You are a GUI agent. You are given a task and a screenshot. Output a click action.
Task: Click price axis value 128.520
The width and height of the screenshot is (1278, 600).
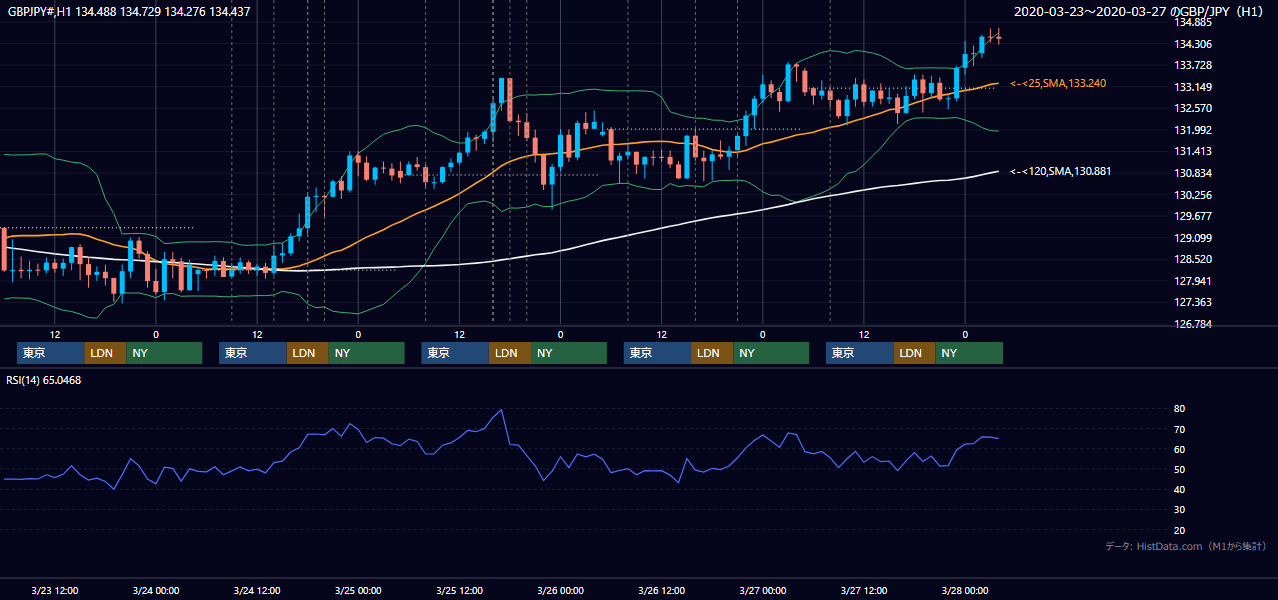click(1193, 259)
